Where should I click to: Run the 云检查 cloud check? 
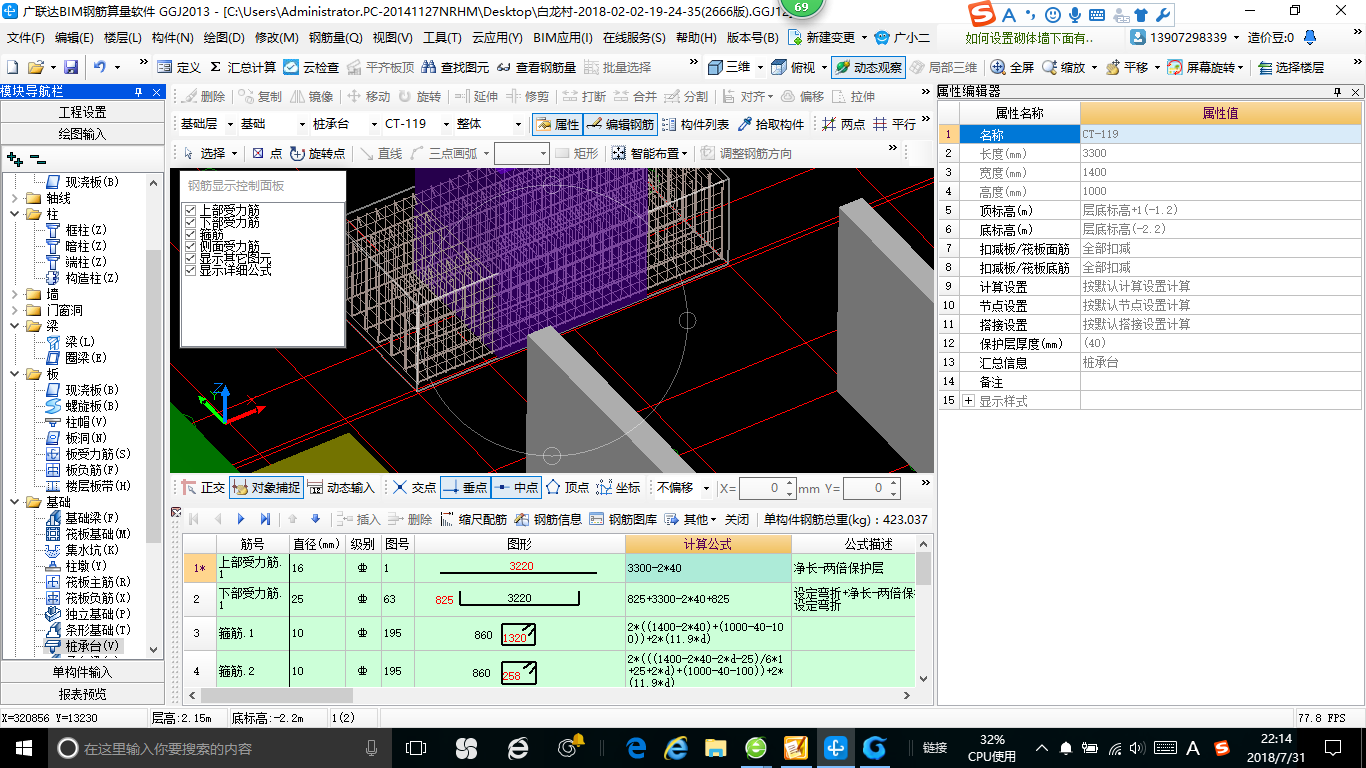pos(311,67)
